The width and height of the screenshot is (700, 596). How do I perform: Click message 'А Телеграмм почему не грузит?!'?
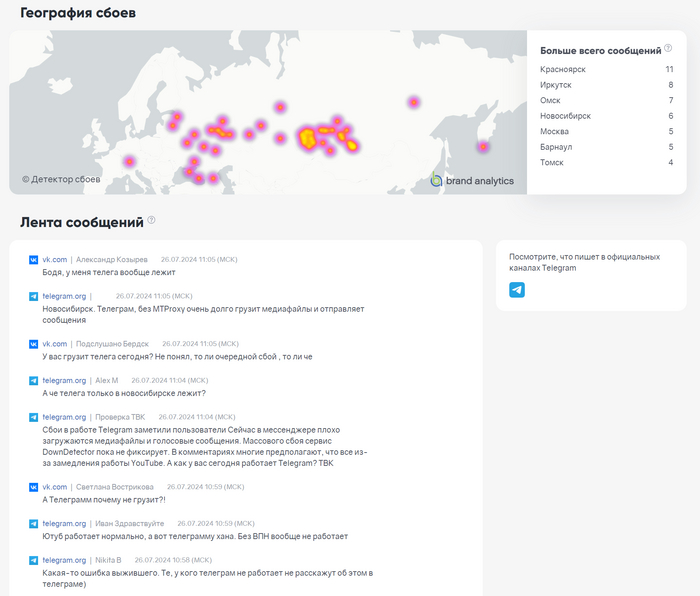(104, 500)
